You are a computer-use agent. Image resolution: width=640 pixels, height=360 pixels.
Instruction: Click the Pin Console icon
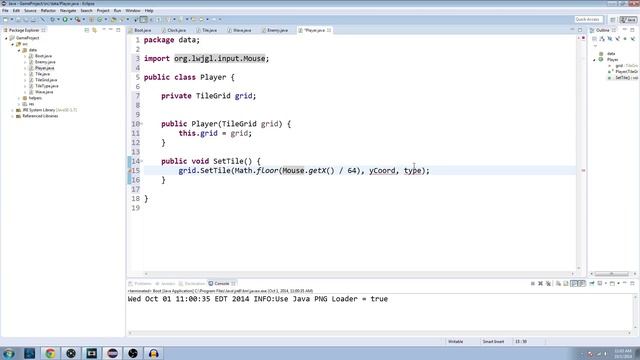point(592,283)
